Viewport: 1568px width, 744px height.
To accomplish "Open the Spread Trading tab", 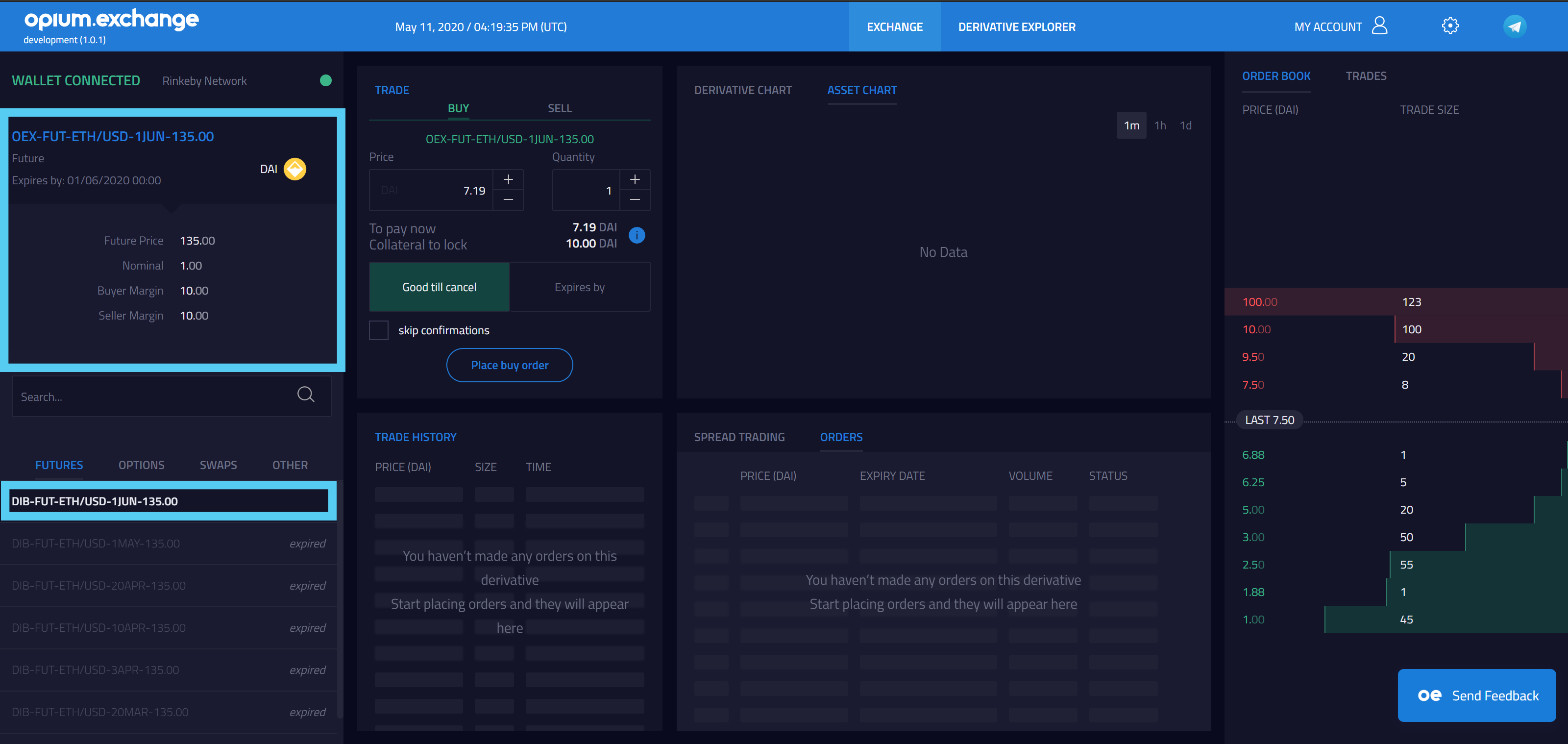I will point(739,437).
